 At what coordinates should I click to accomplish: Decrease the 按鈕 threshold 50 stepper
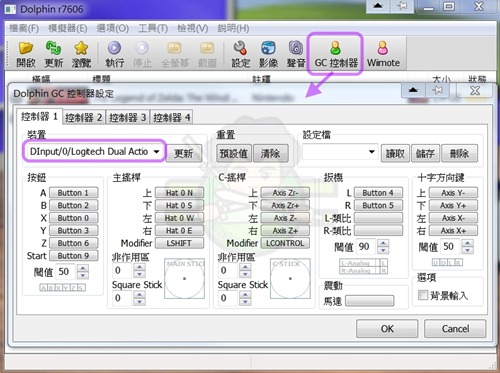pyautogui.click(x=83, y=275)
